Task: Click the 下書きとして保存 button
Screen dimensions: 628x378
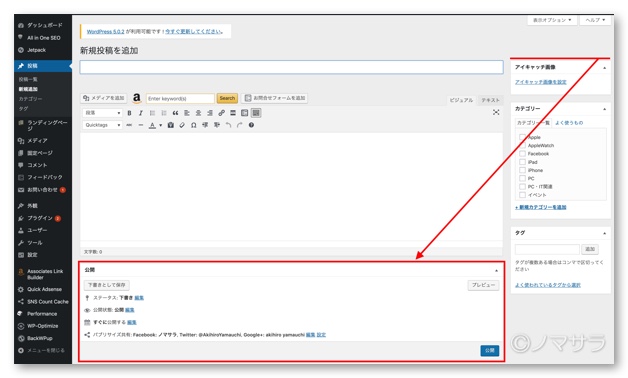Action: 107,285
